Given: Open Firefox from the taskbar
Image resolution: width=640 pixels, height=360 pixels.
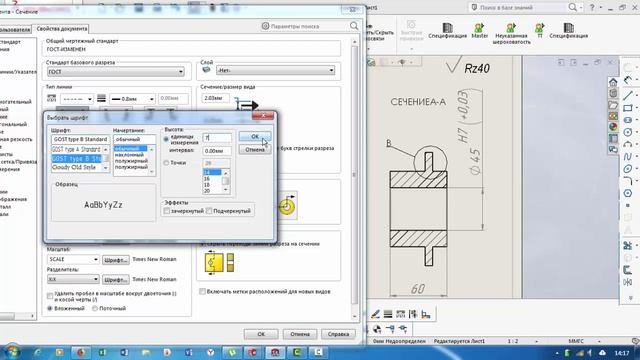Looking at the screenshot, I should click(x=81, y=352).
